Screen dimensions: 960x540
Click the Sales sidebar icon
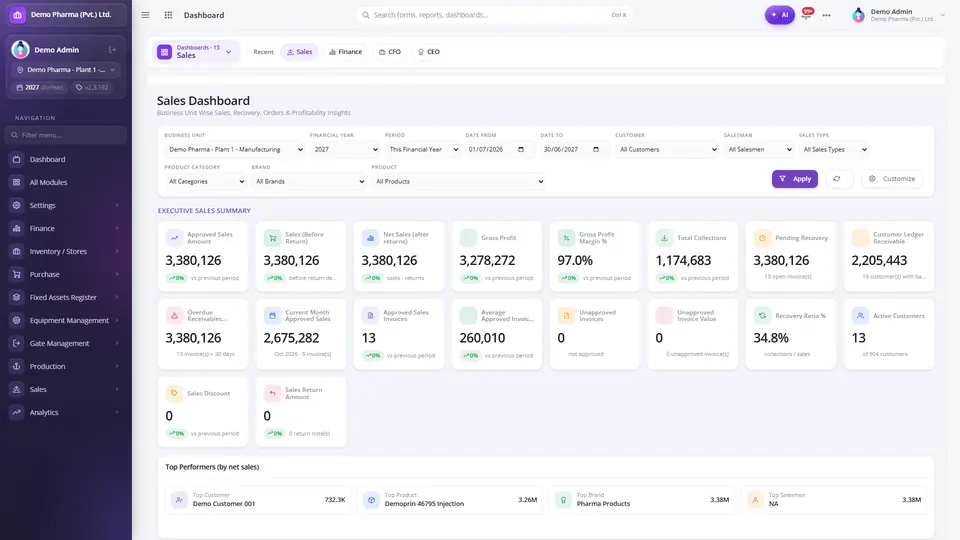pos(17,389)
